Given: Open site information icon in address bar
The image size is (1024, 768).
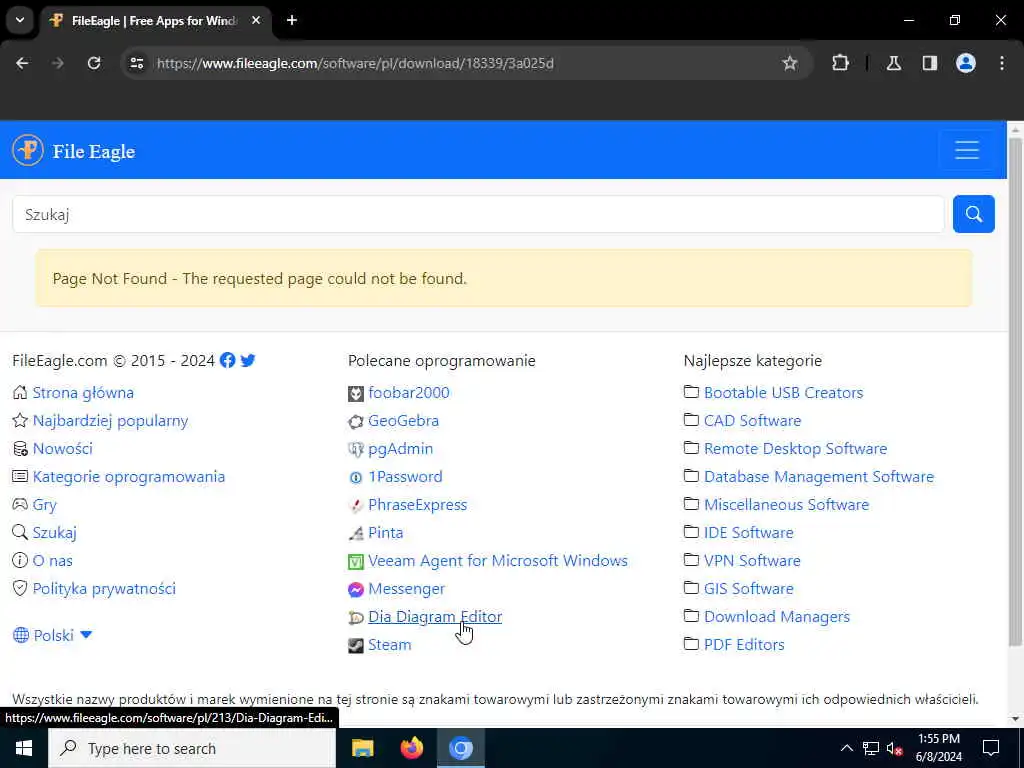Looking at the screenshot, I should coord(136,63).
